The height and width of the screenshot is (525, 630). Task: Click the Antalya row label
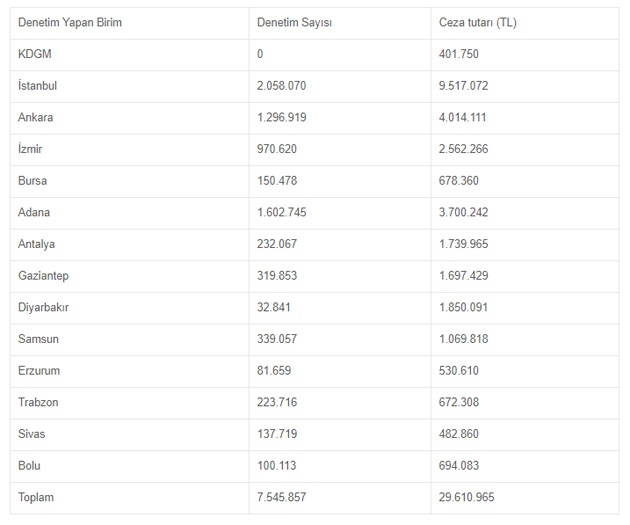click(36, 244)
